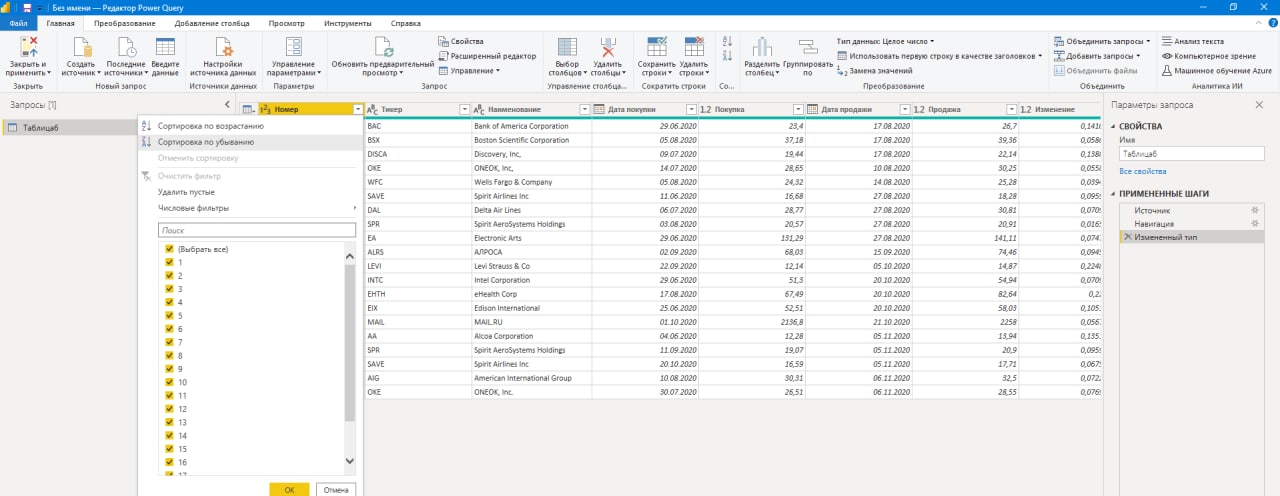Click OK in filter popup
The height and width of the screenshot is (496, 1280).
[x=289, y=490]
